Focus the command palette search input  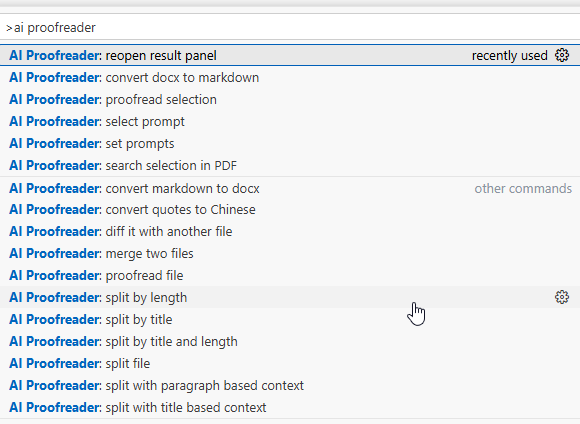pos(290,27)
